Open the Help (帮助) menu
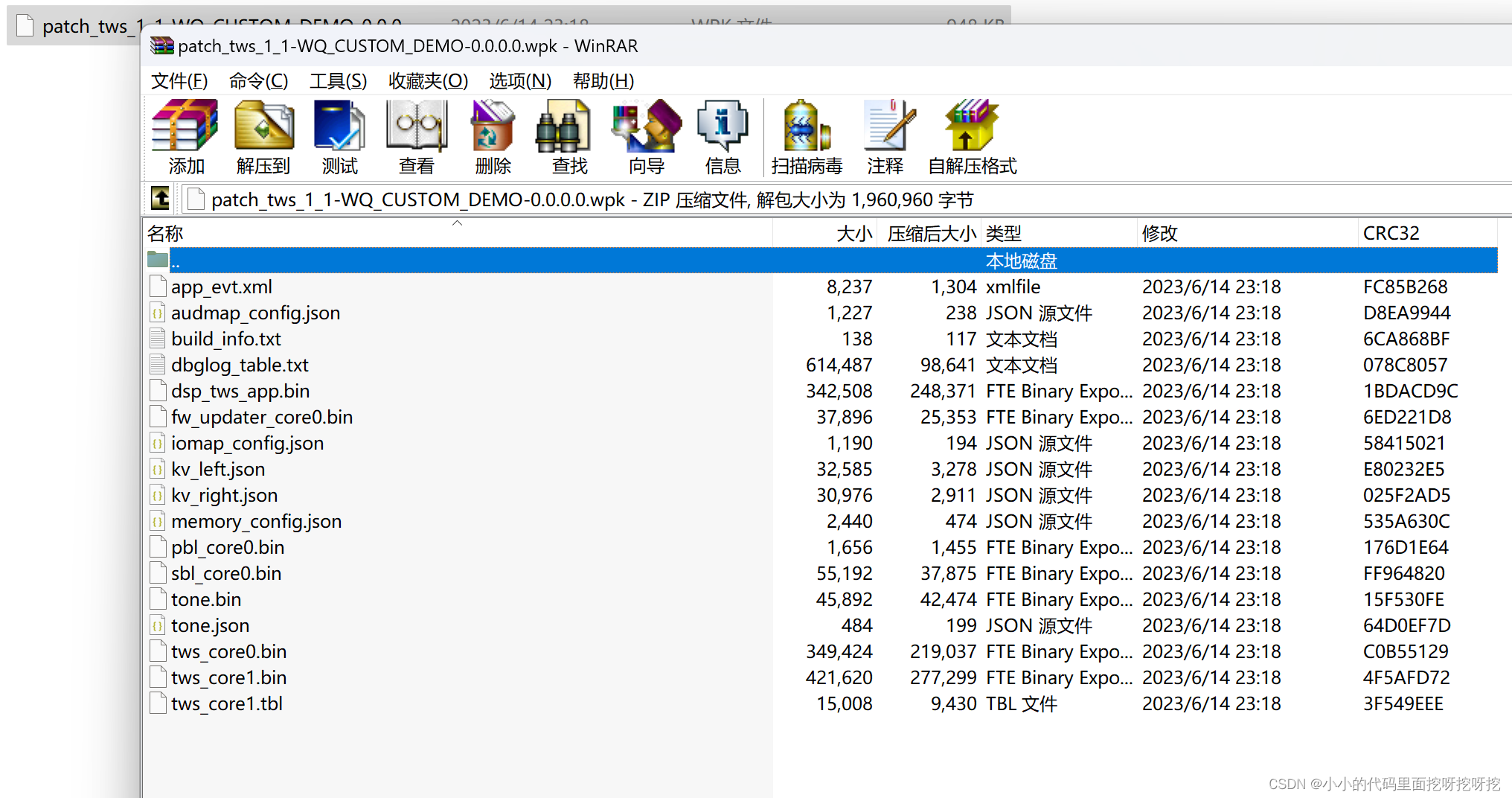Image resolution: width=1512 pixels, height=798 pixels. click(603, 80)
